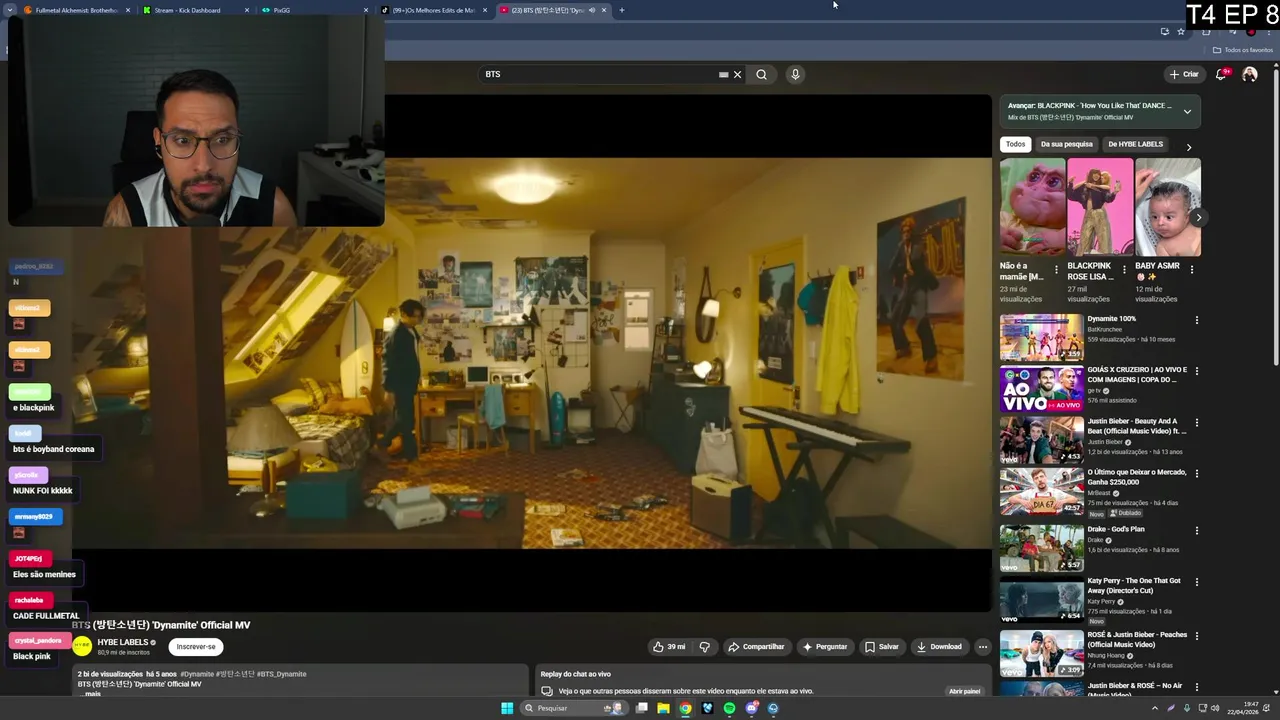Open options menu for BLACKPINK ROSE LISA short
Viewport: 1280px width, 720px height.
pos(1124,269)
